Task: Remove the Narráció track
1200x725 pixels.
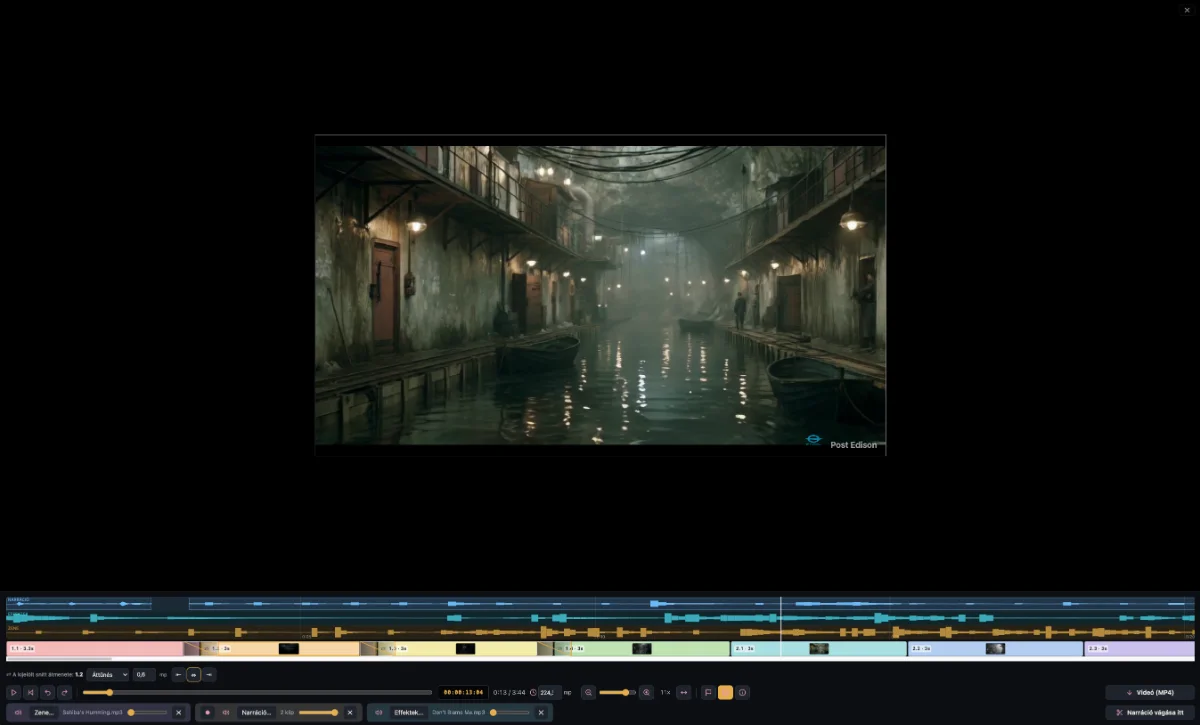Action: pos(349,713)
